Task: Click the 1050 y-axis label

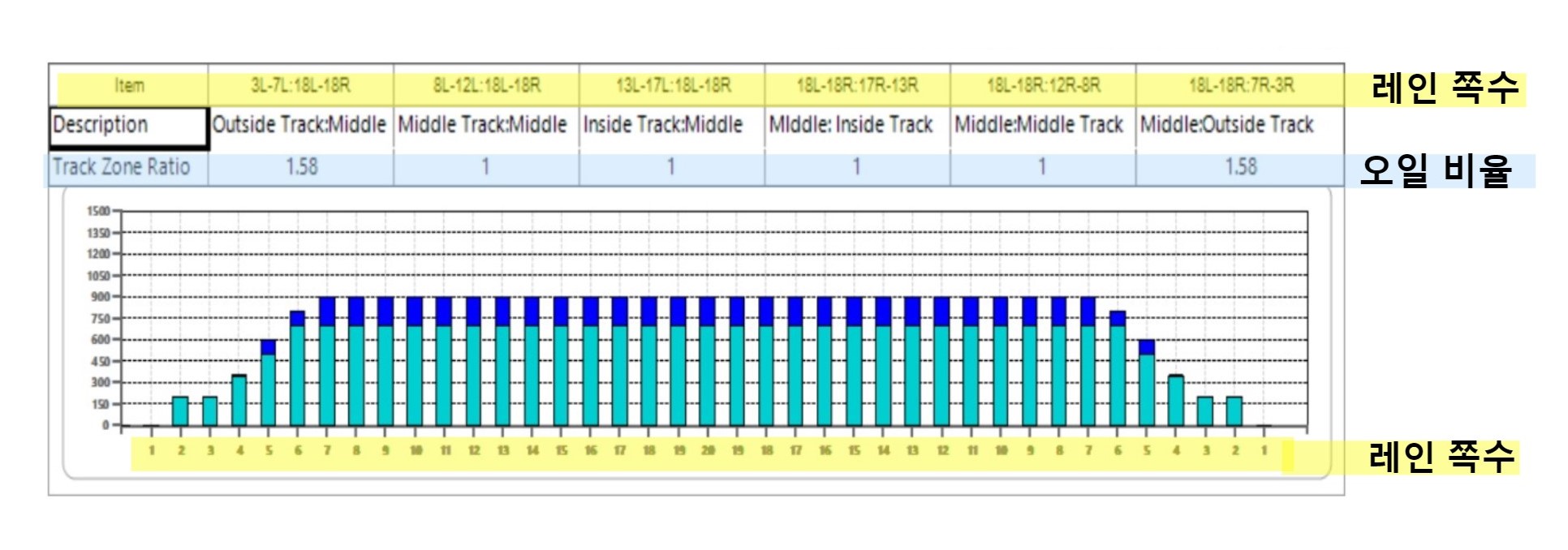Action: (x=98, y=276)
